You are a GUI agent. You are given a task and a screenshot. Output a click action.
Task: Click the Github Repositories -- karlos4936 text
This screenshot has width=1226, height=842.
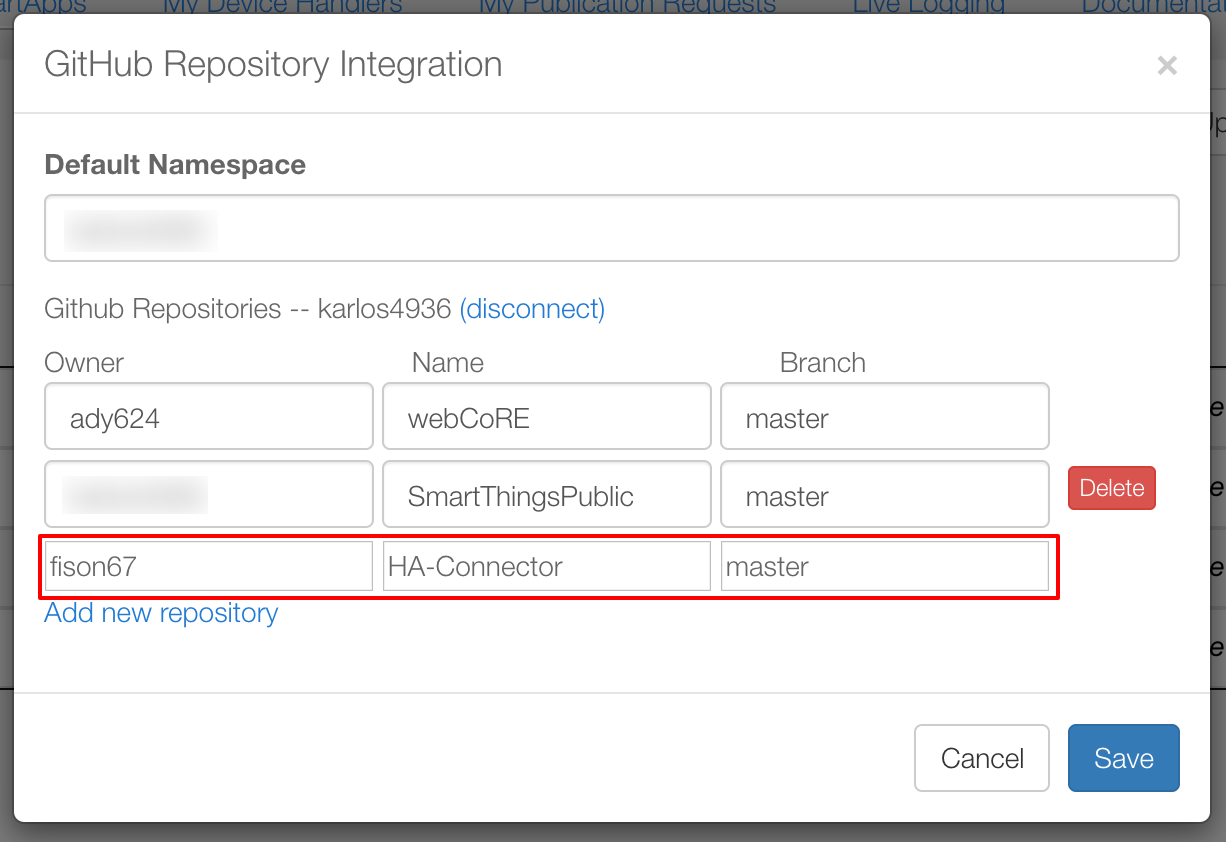[248, 309]
